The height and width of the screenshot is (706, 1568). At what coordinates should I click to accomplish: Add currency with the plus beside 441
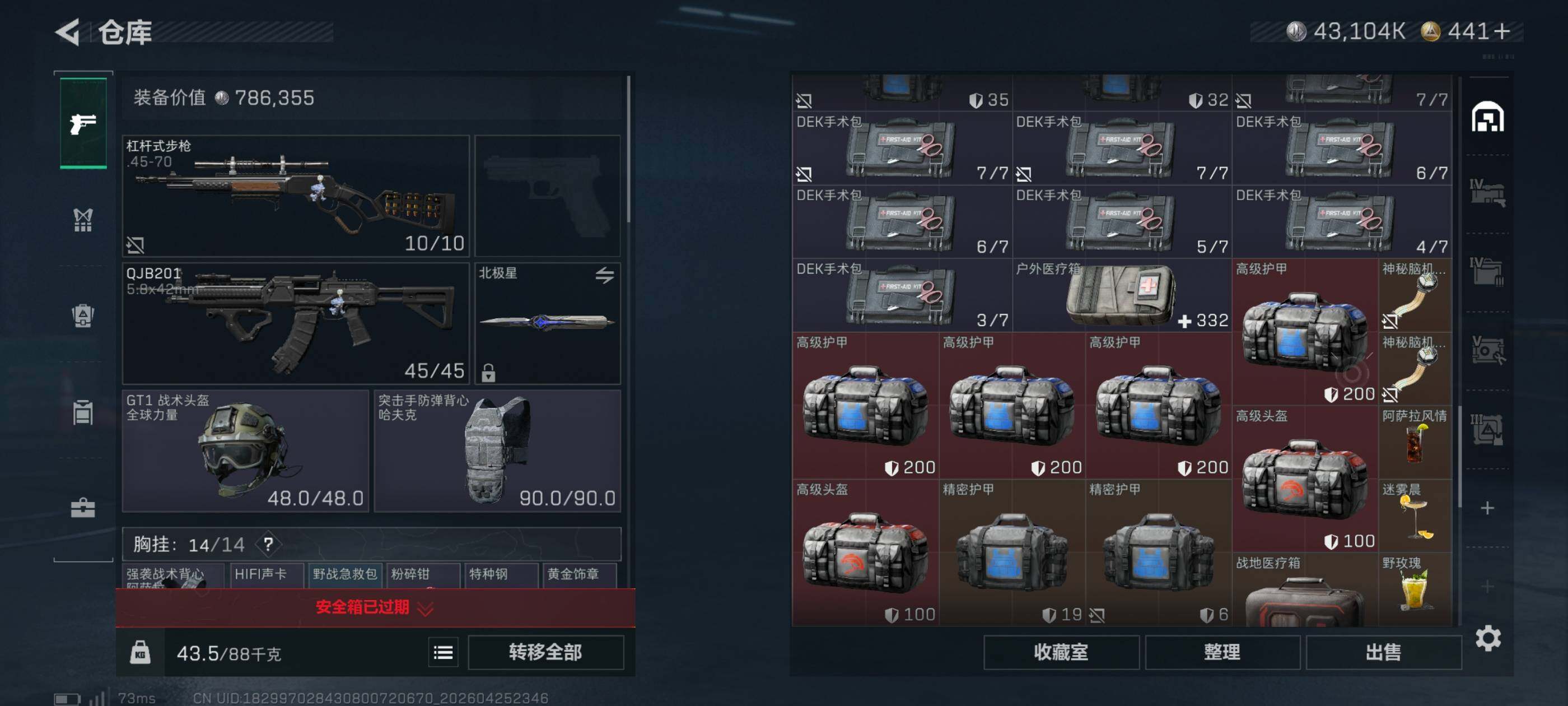click(x=1502, y=31)
